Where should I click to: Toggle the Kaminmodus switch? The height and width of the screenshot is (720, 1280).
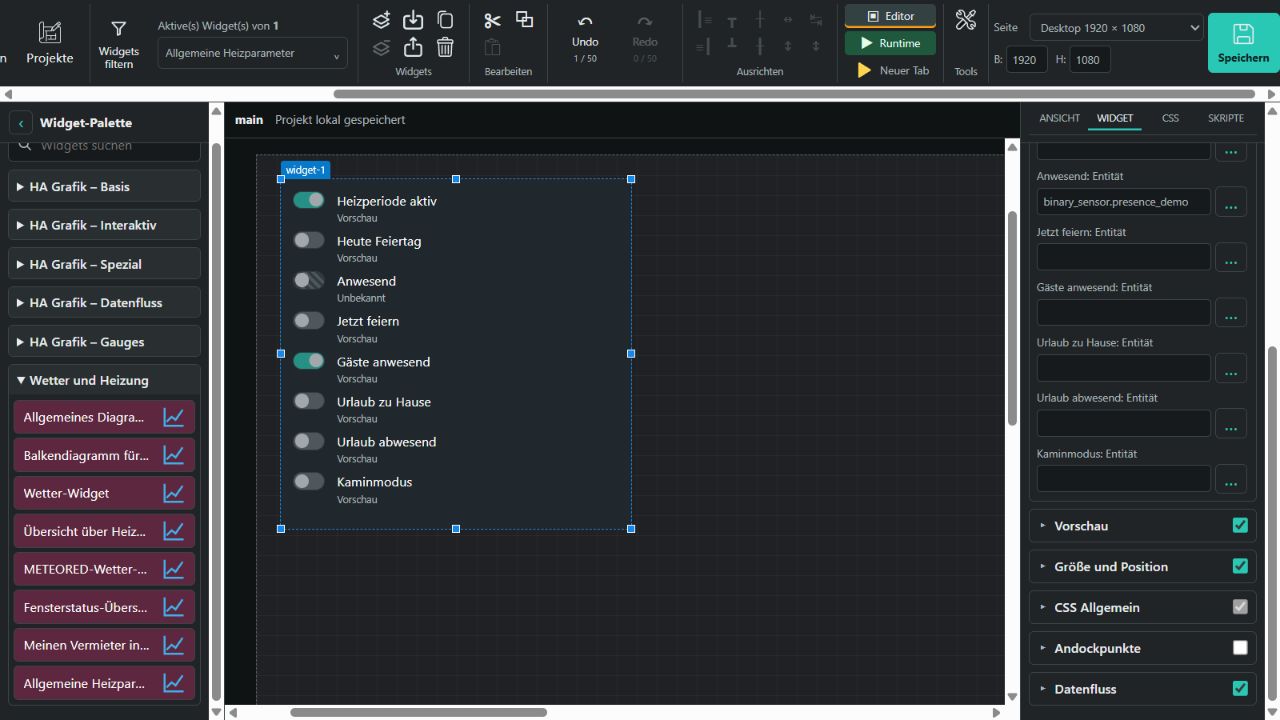pos(309,481)
